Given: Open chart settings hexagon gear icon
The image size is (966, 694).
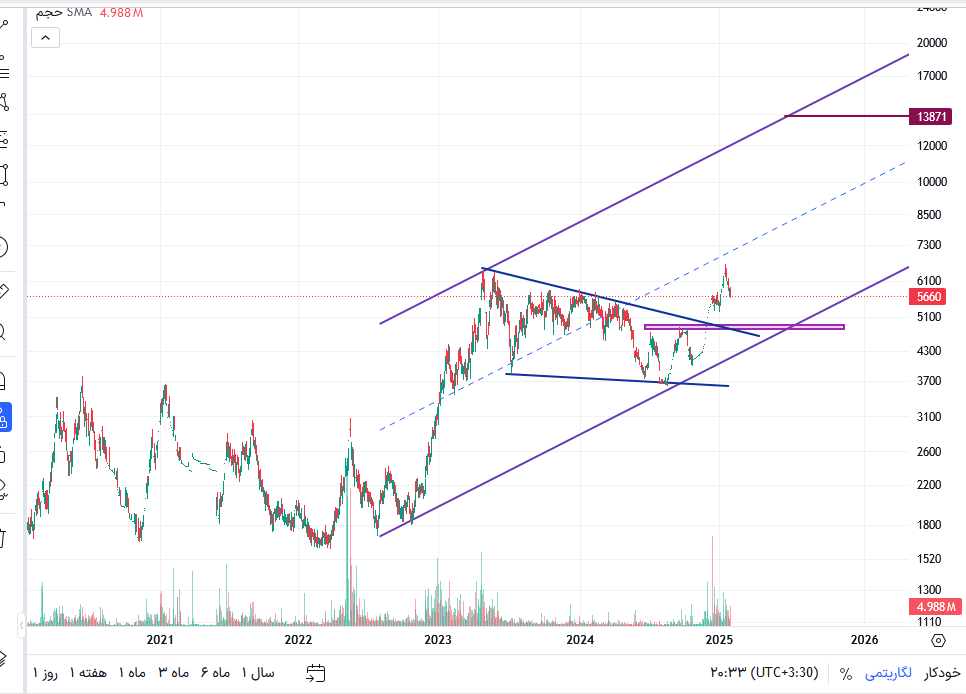Looking at the screenshot, I should [x=938, y=640].
